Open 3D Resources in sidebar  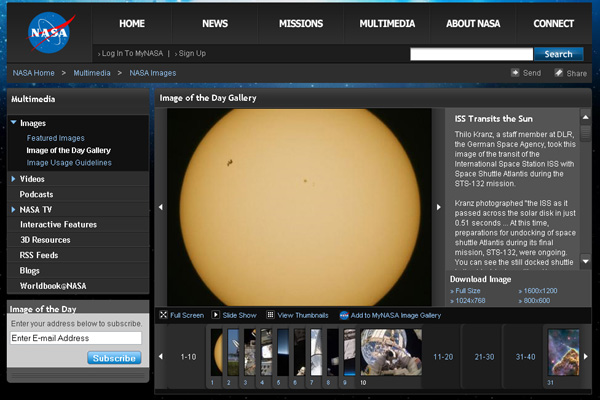click(45, 240)
